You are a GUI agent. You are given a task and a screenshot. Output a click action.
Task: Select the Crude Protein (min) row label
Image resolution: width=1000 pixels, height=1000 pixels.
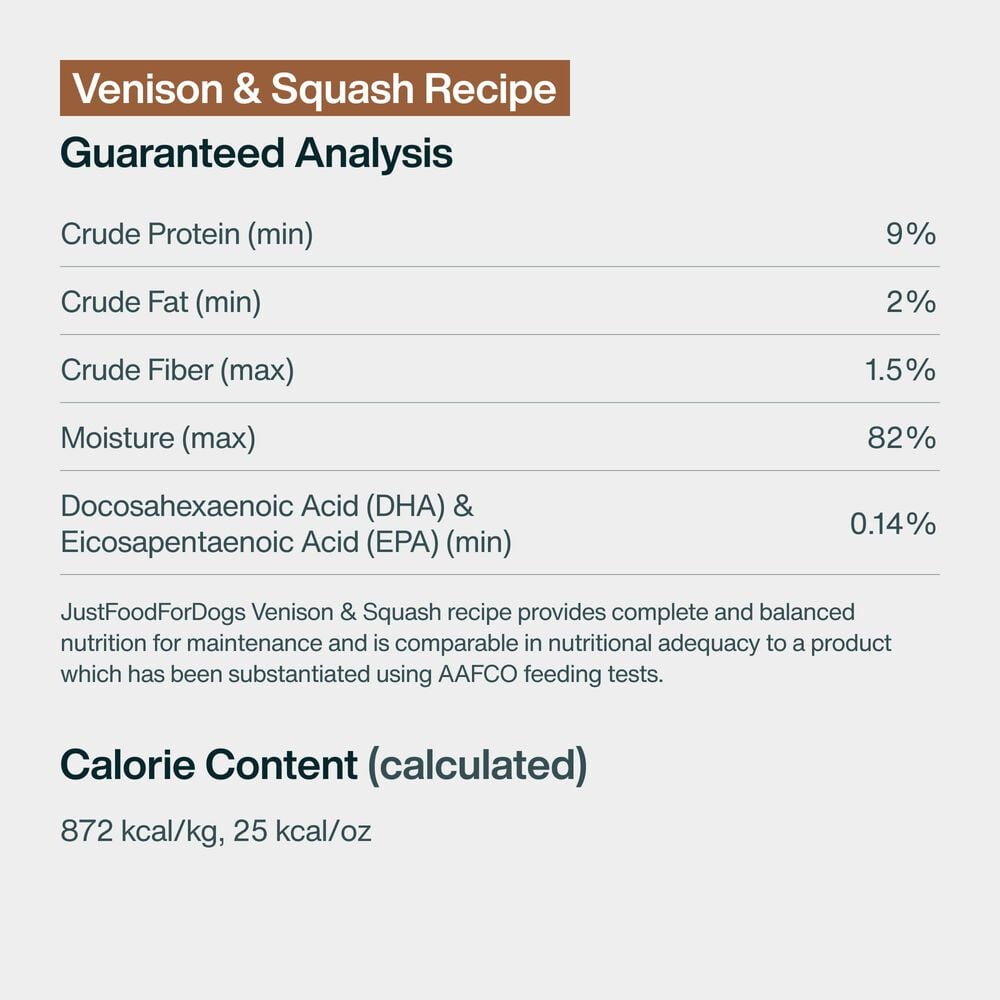tap(187, 234)
